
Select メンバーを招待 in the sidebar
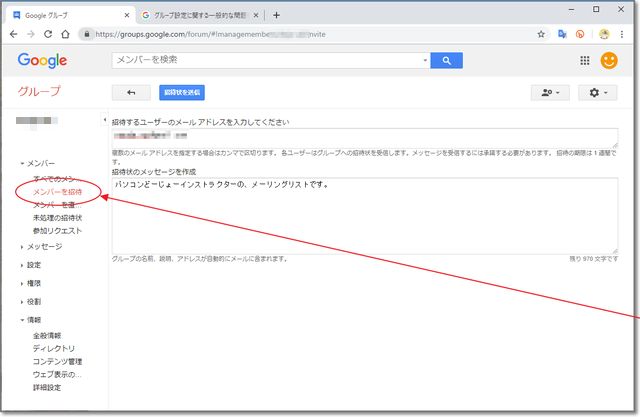tap(65, 191)
